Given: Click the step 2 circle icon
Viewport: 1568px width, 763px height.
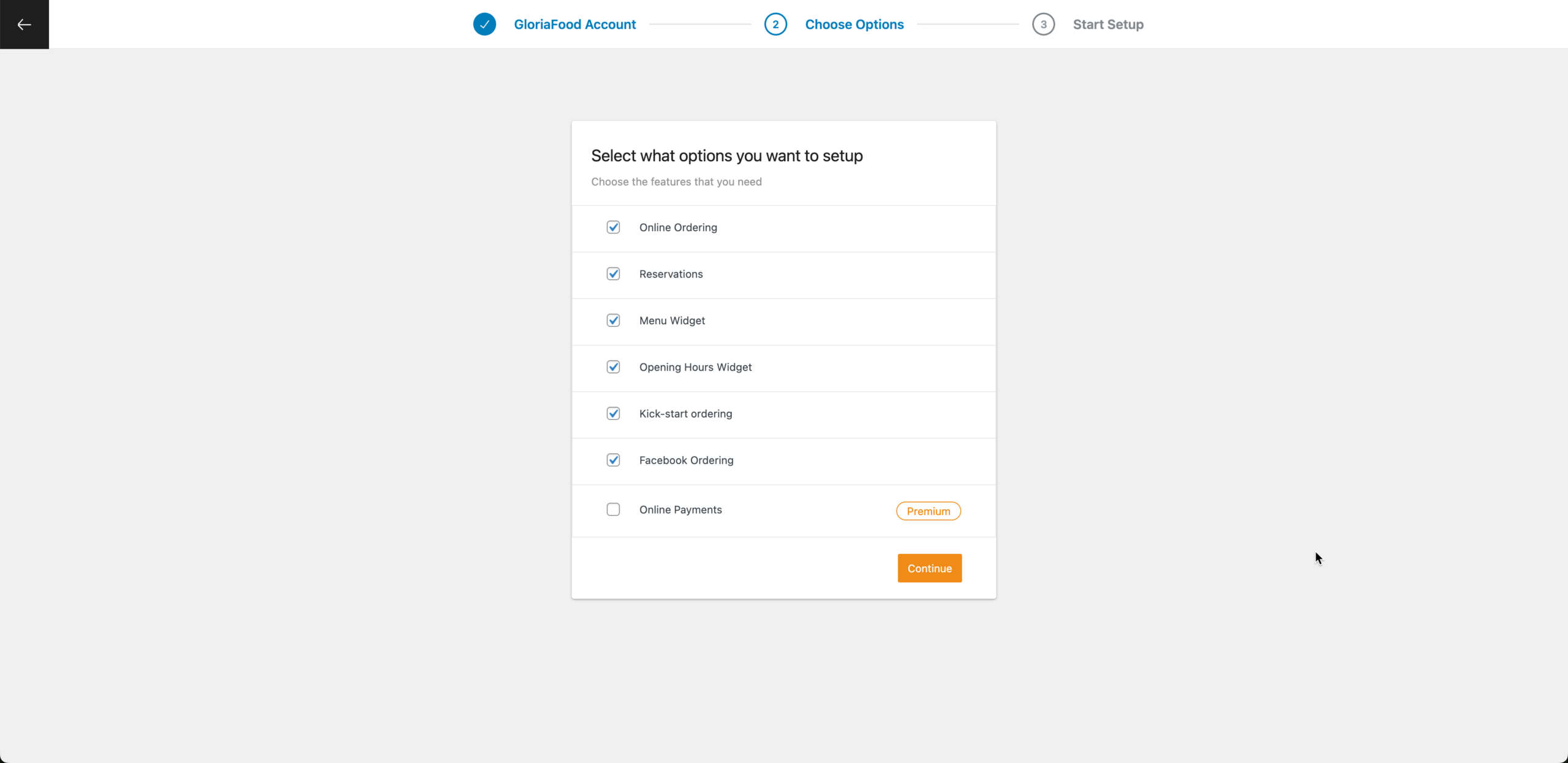Looking at the screenshot, I should 775,25.
